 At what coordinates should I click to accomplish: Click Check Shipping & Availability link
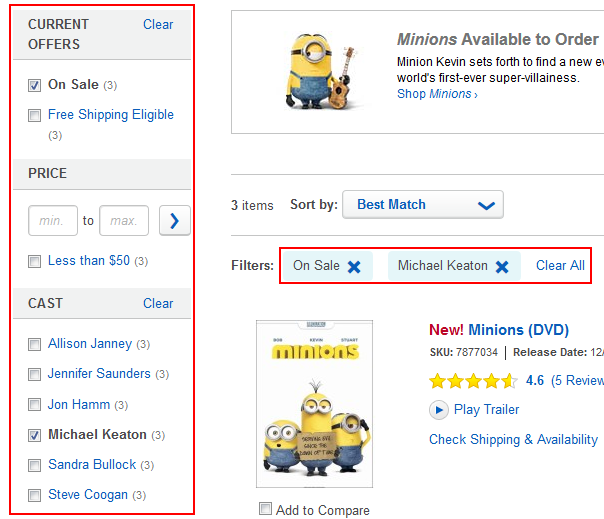coord(513,440)
